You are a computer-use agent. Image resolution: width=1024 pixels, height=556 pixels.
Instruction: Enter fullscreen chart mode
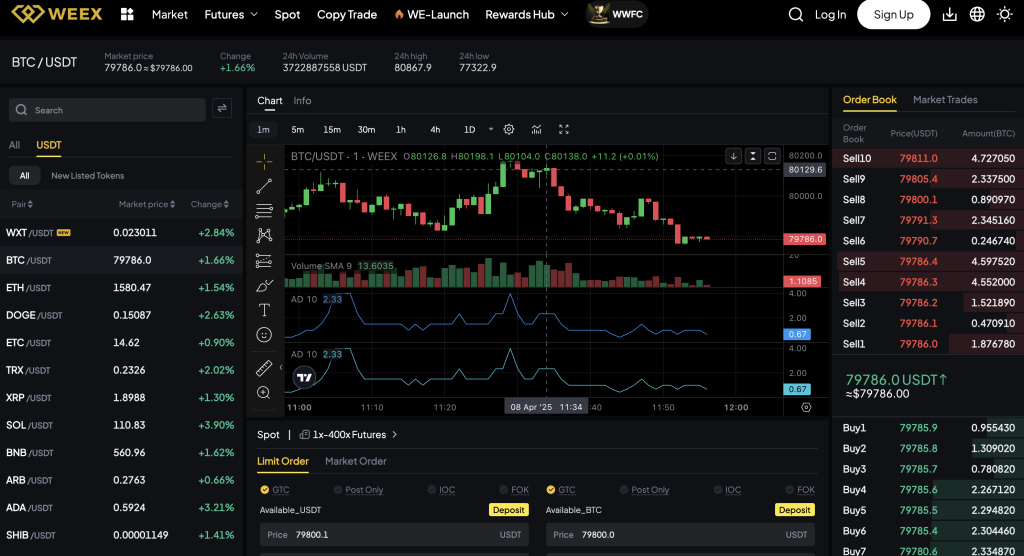pos(564,129)
